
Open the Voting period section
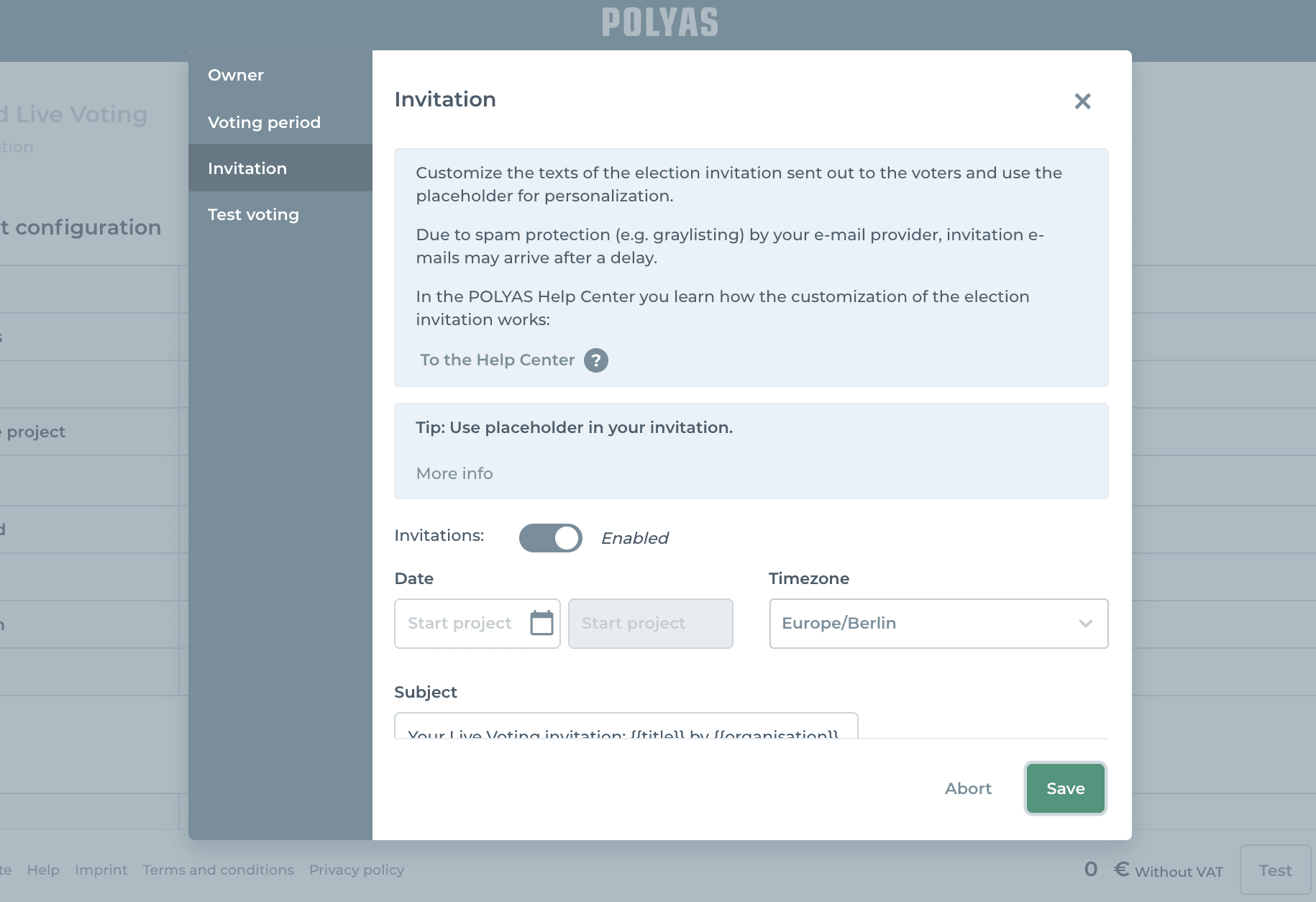264,122
